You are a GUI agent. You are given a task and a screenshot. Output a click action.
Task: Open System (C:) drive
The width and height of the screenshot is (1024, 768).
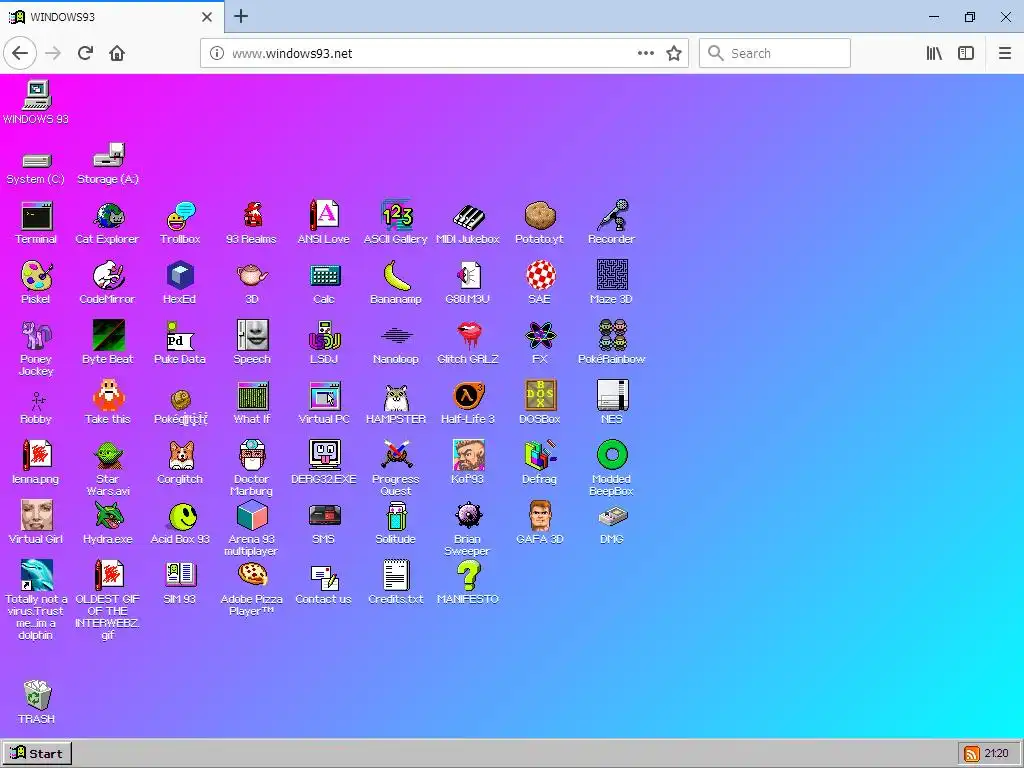pyautogui.click(x=37, y=160)
